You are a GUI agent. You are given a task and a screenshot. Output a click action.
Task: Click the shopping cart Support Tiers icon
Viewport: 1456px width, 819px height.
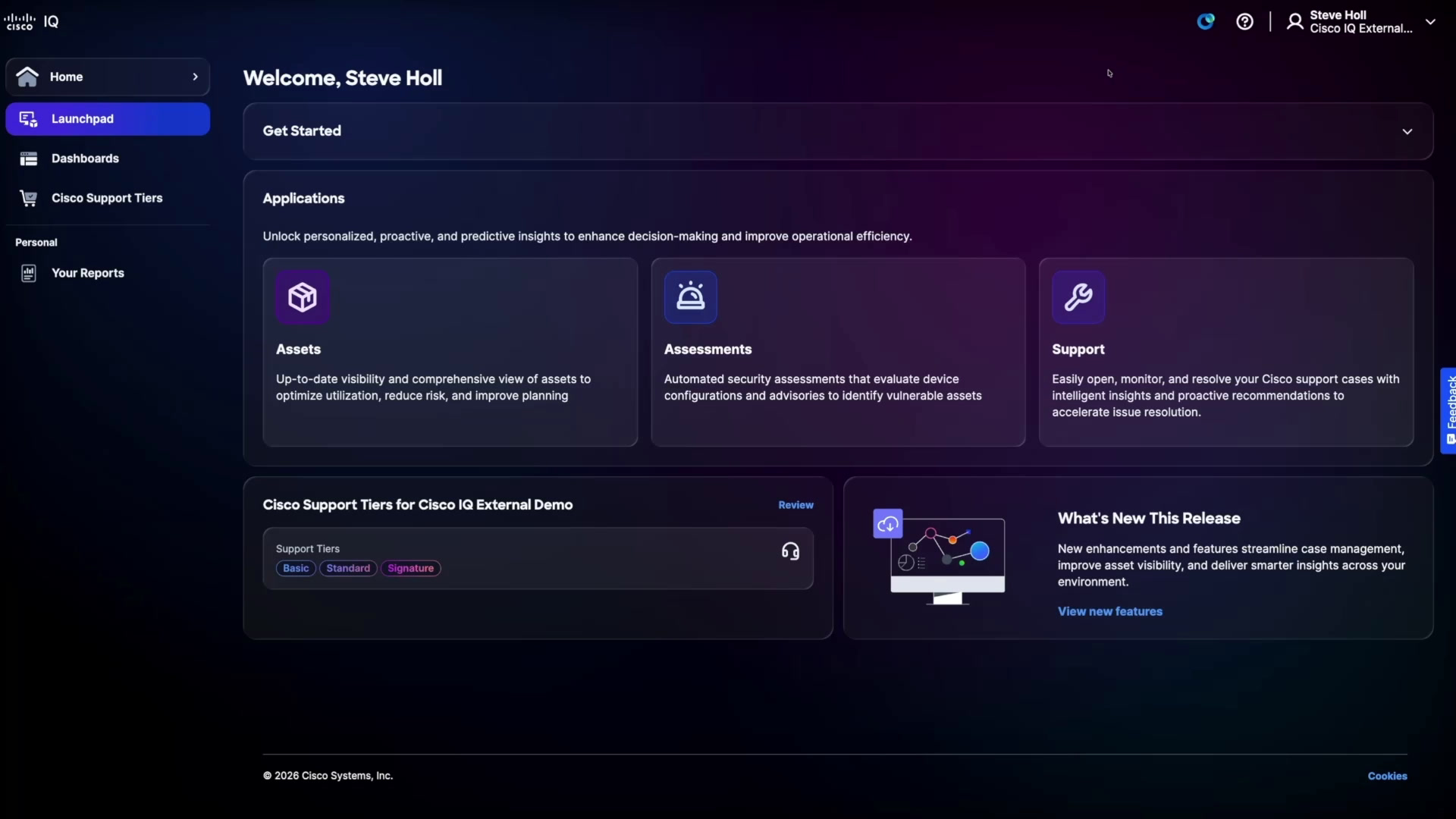click(29, 198)
